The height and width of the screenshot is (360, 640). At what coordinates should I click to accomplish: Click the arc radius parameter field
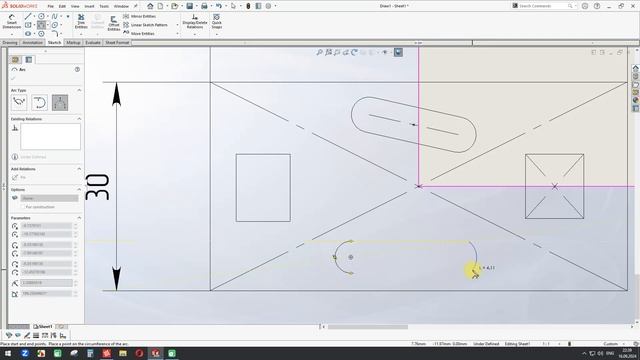(46, 283)
